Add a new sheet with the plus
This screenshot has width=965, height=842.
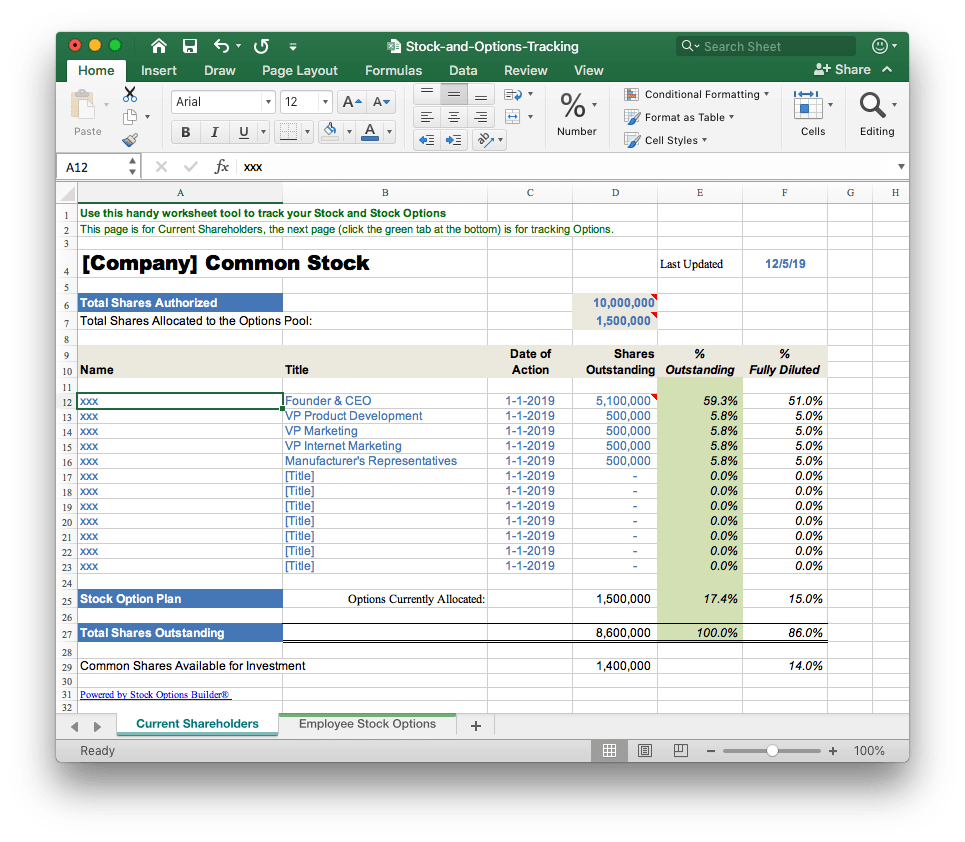(x=475, y=726)
